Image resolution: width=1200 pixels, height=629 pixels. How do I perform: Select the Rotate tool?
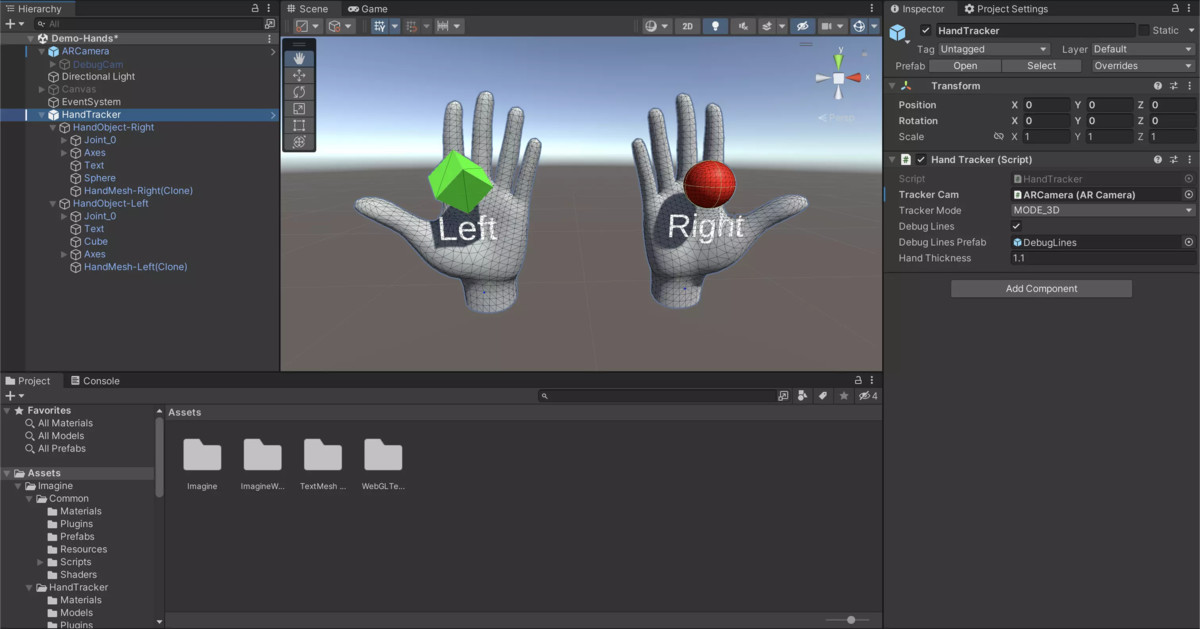(300, 92)
